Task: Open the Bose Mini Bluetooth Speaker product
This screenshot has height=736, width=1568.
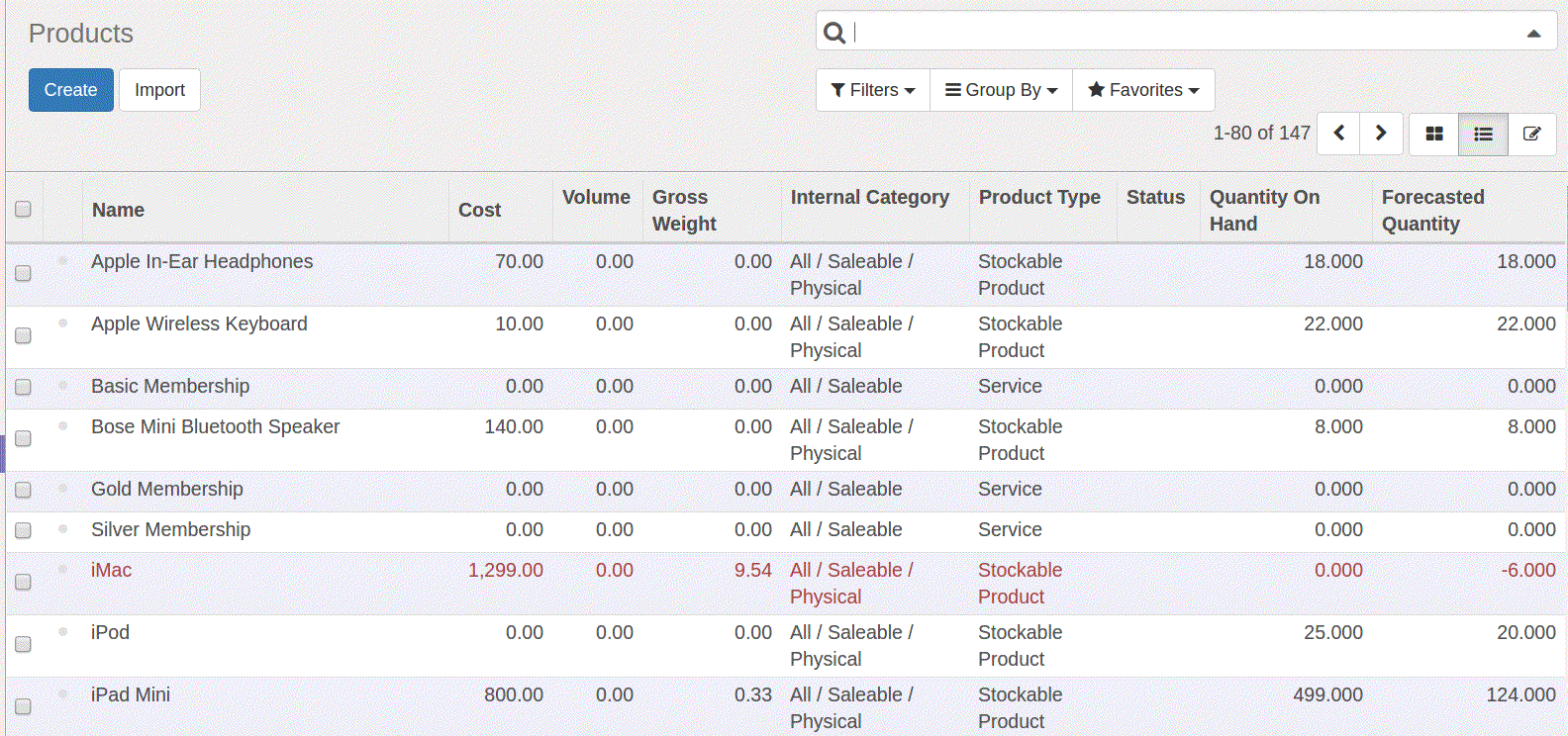Action: click(215, 426)
